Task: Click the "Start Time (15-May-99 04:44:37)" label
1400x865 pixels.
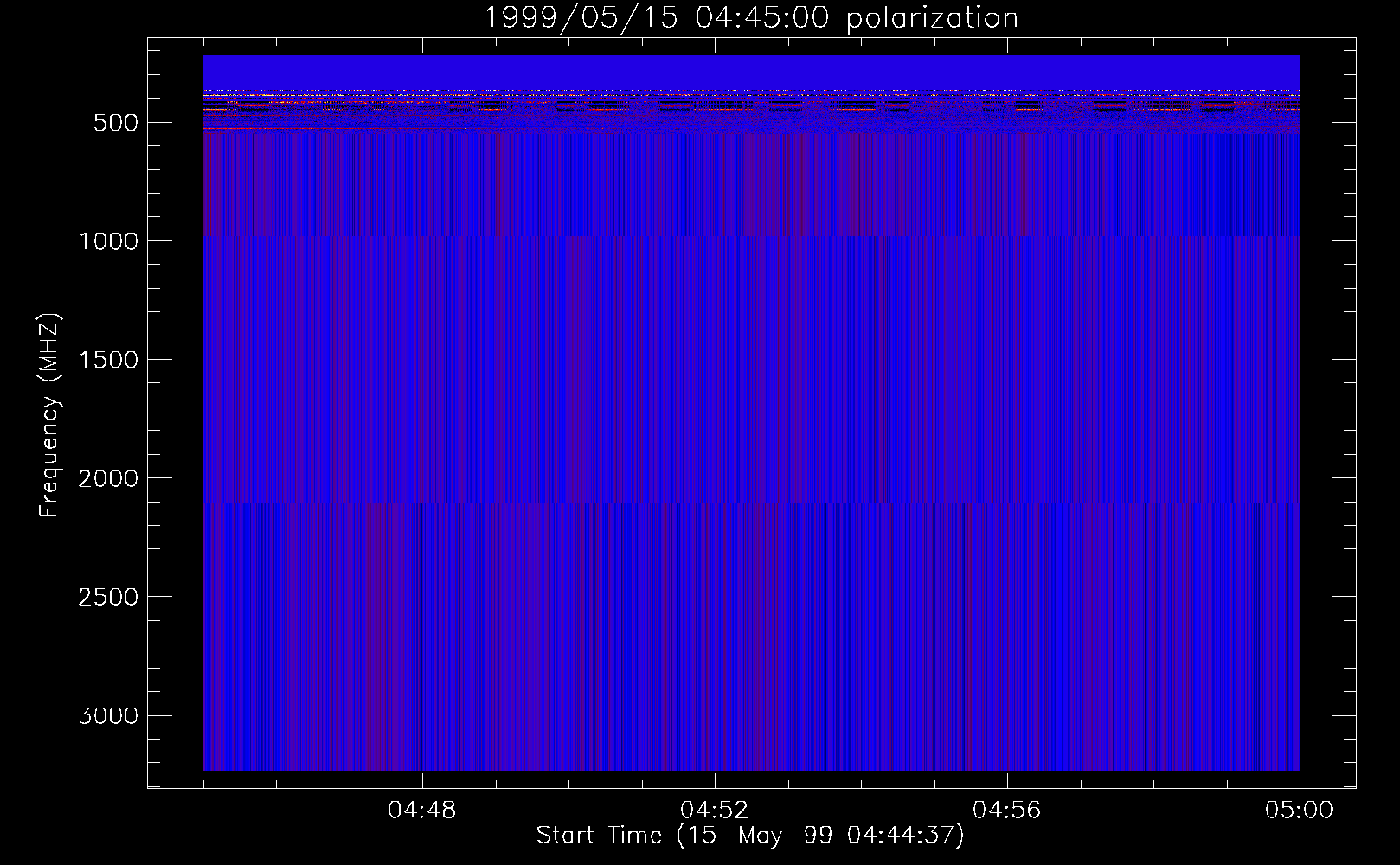Action: point(750,836)
